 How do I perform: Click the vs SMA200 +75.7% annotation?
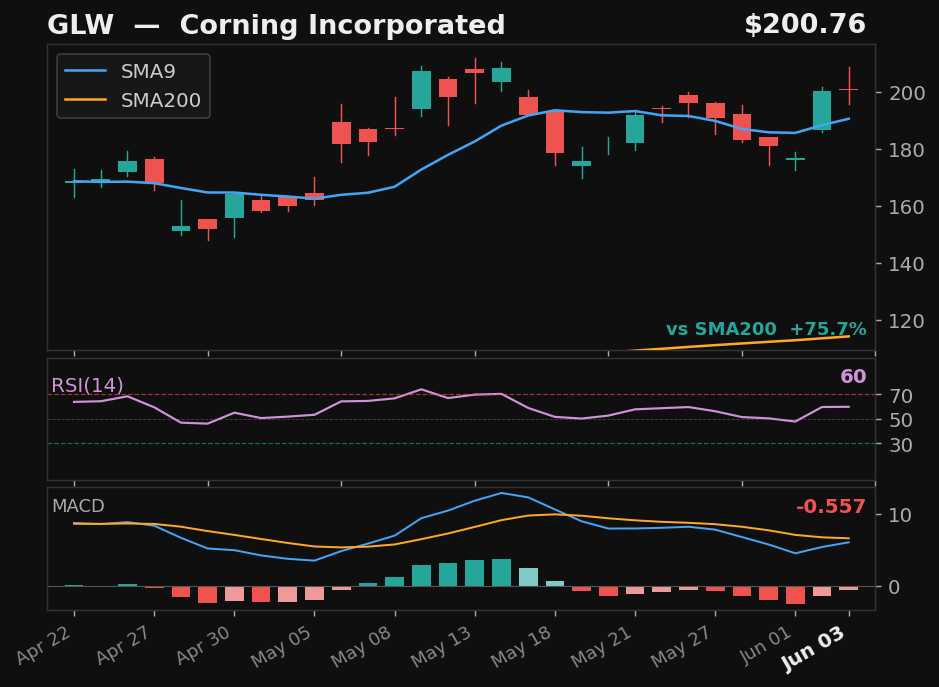(766, 329)
